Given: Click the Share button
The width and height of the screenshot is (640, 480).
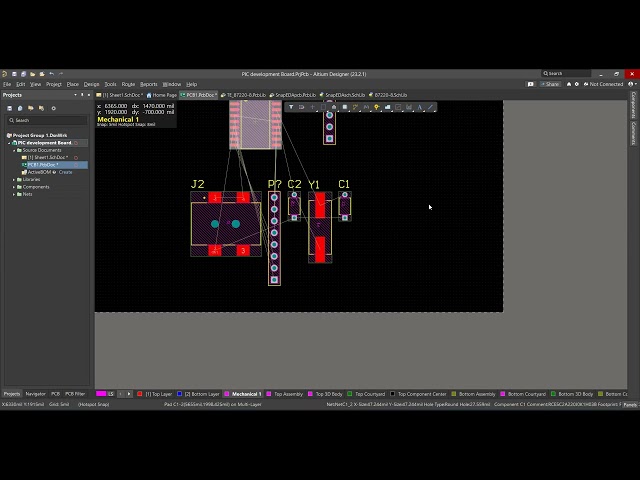Looking at the screenshot, I should point(550,84).
